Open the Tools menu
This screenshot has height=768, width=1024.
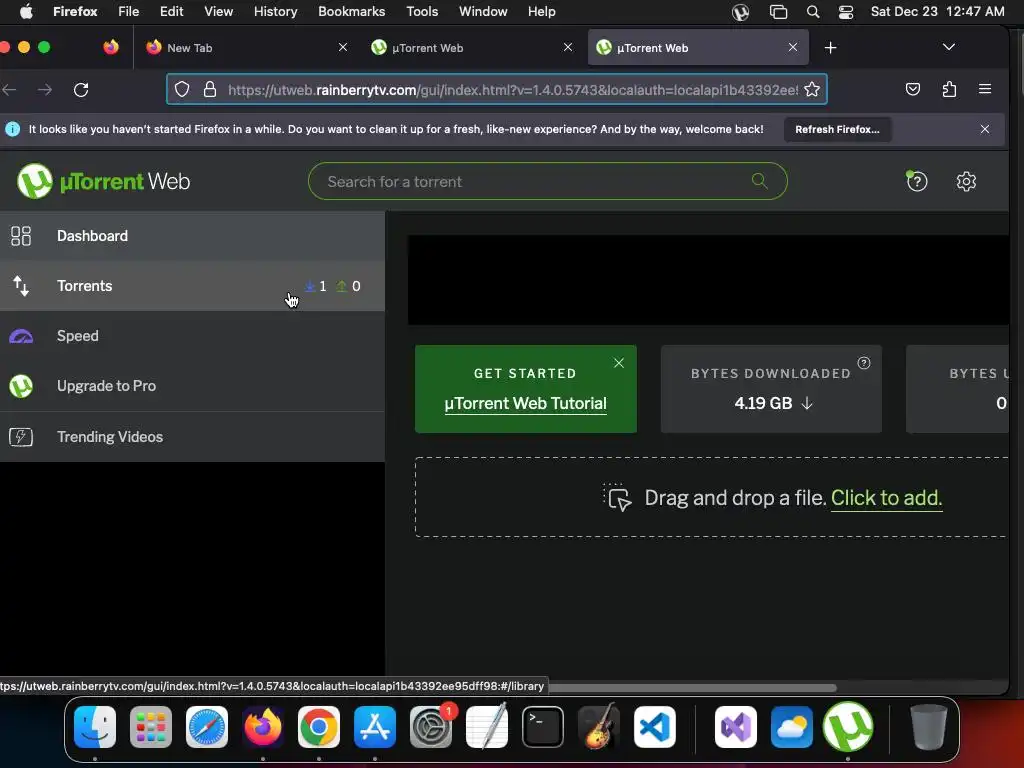(422, 11)
